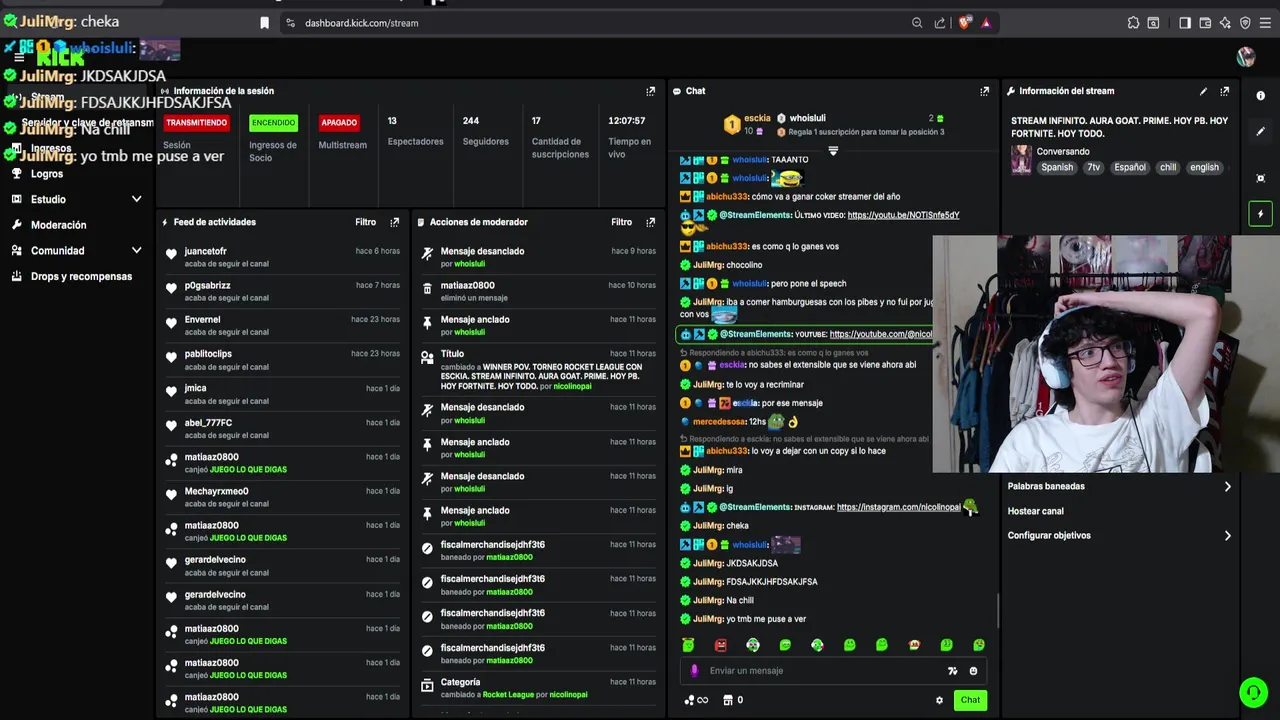Viewport: 1280px width, 720px height.
Task: Open Filtro in Acciones de moderador
Action: coord(621,222)
